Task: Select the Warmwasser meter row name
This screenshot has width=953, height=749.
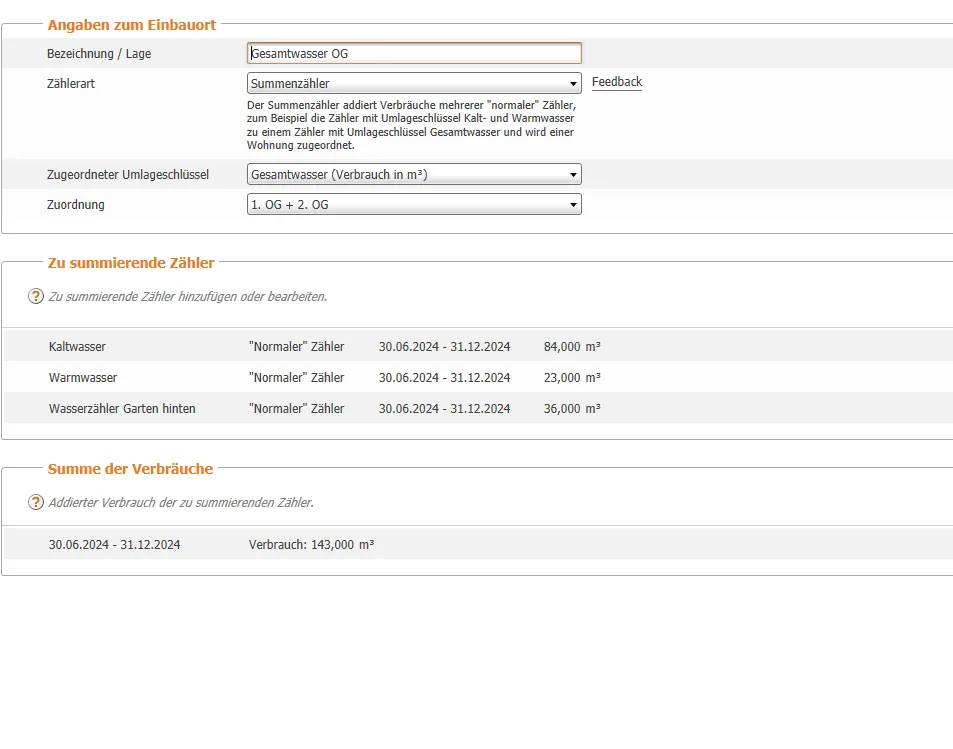Action: 83,378
